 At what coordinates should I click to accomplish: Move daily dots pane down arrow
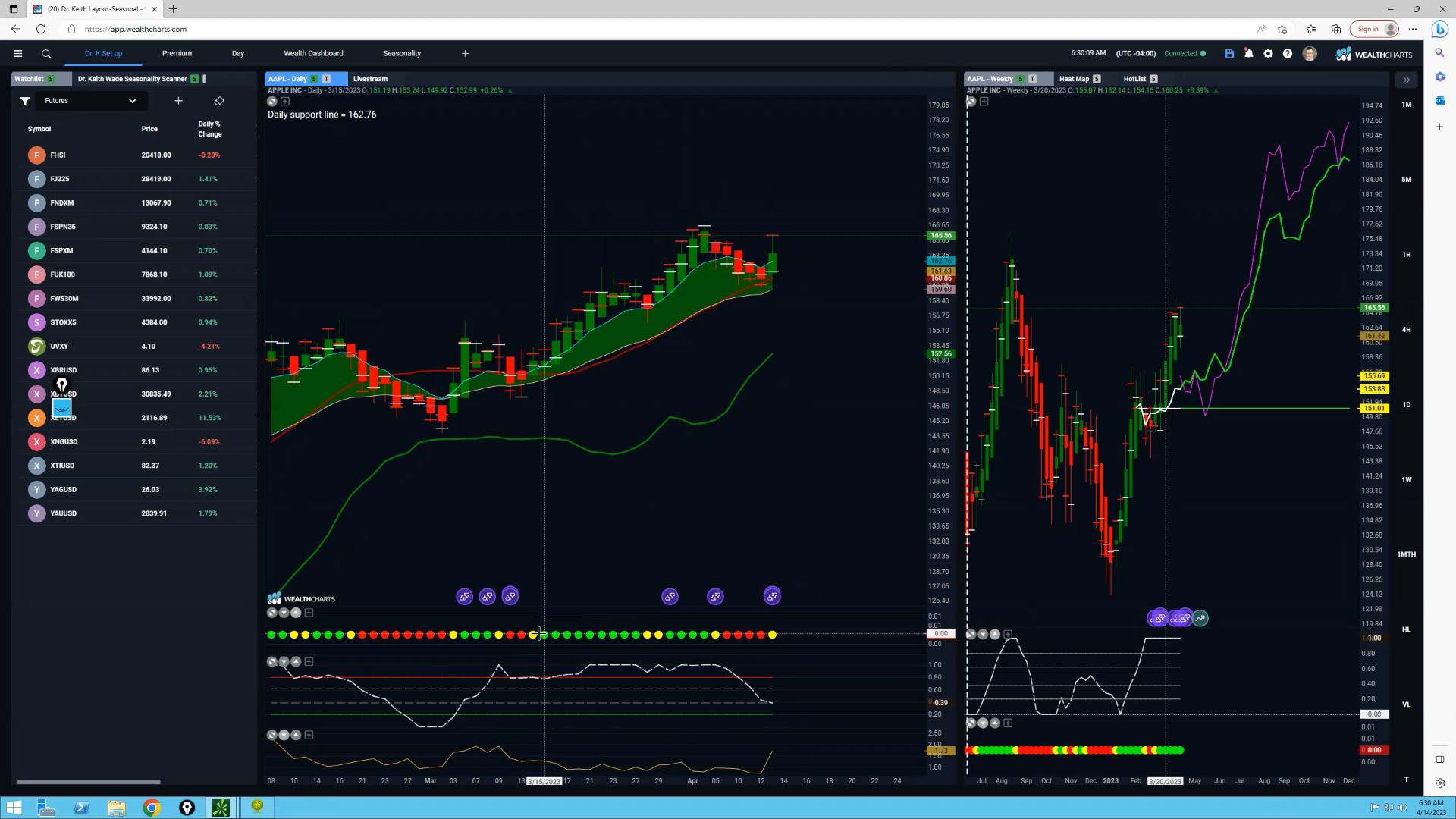[x=284, y=613]
